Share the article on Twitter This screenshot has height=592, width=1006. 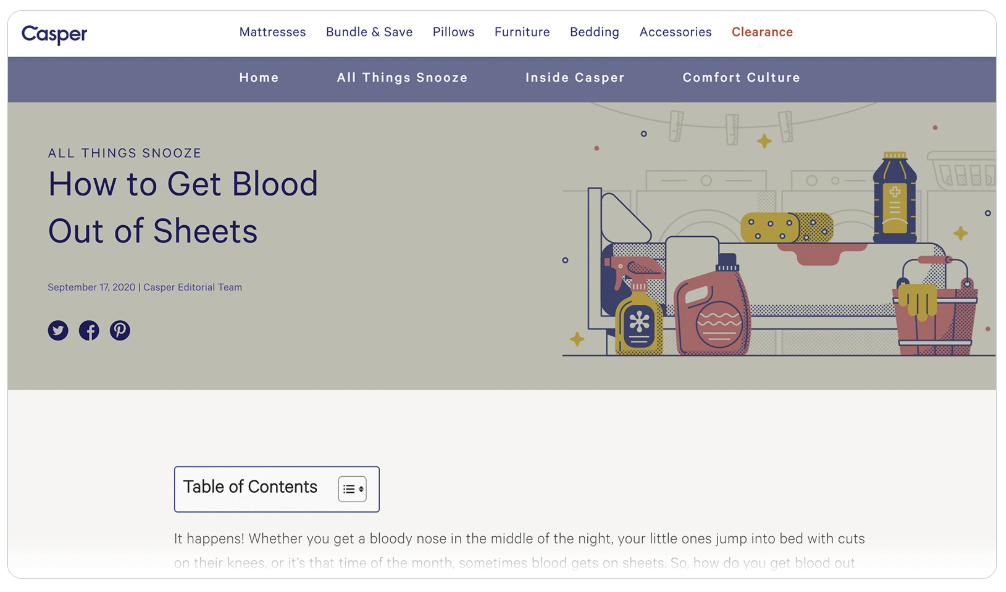58,330
